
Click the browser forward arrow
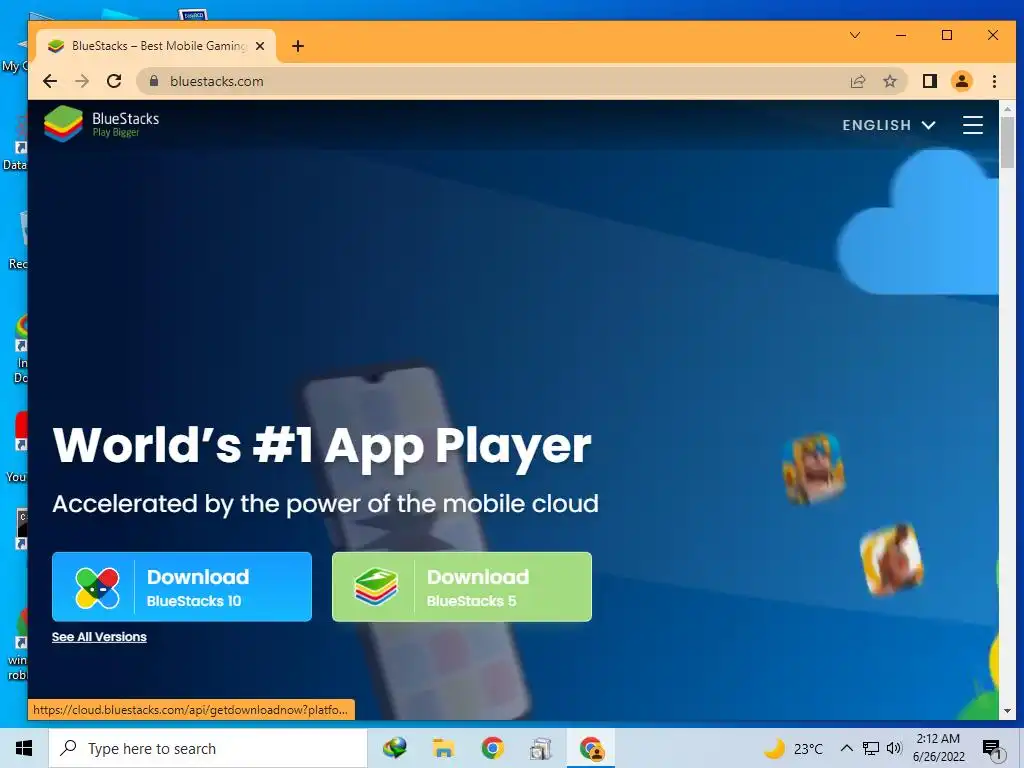(82, 81)
